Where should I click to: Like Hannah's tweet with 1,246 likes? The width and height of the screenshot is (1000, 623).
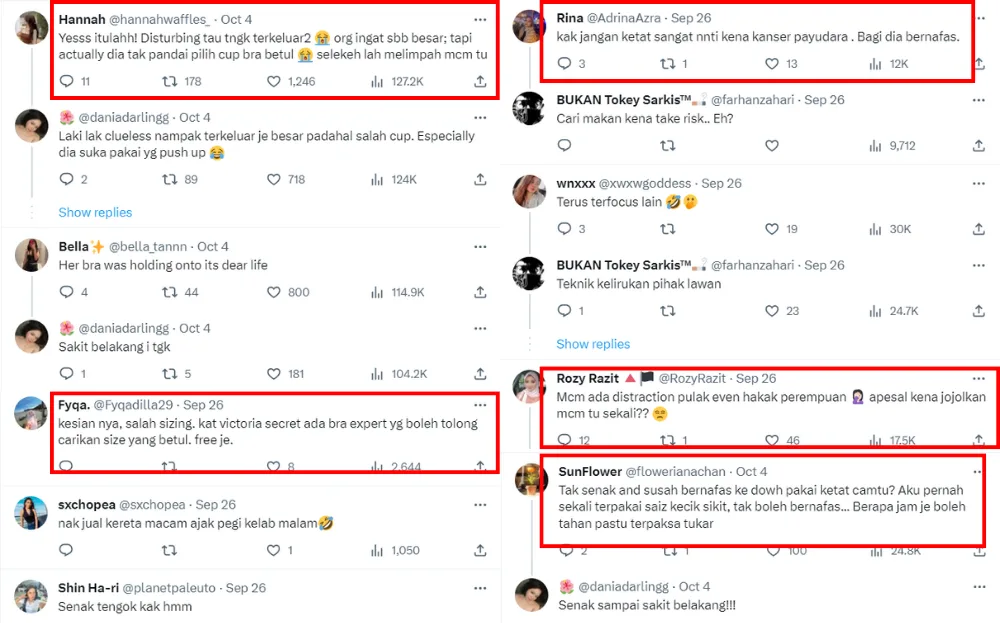click(274, 81)
